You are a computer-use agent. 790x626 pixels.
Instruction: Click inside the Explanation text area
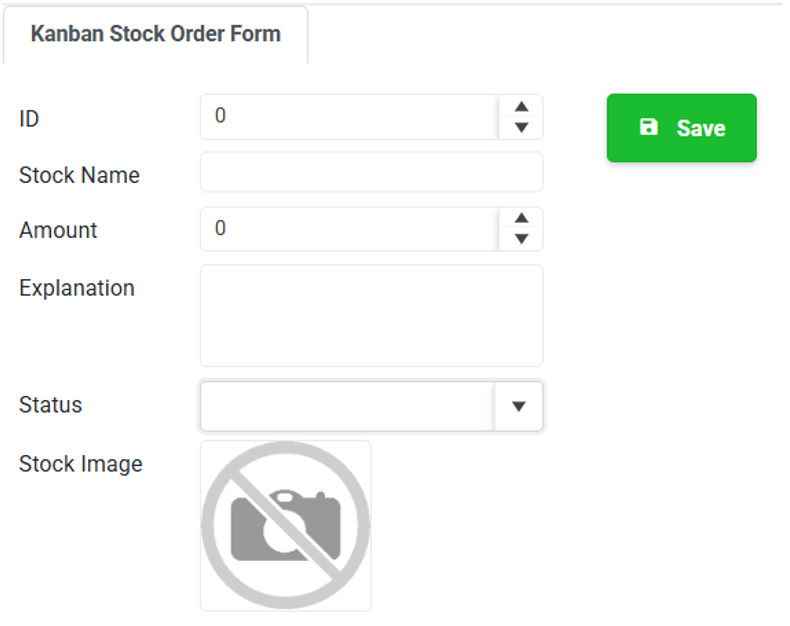coord(371,316)
